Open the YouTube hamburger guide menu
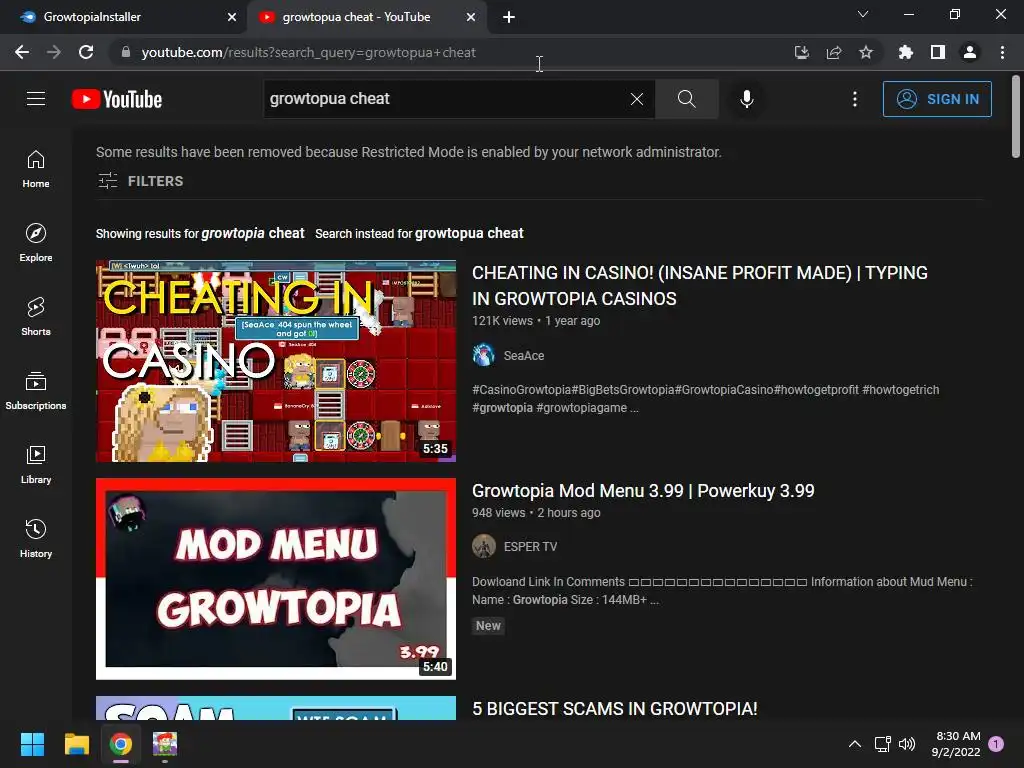This screenshot has height=768, width=1024. [36, 99]
